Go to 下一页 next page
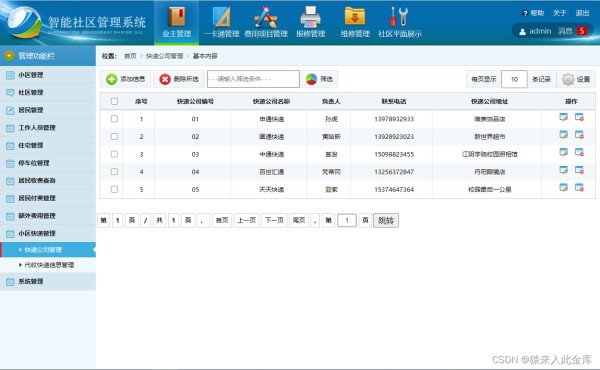600x370 pixels. coord(274,220)
